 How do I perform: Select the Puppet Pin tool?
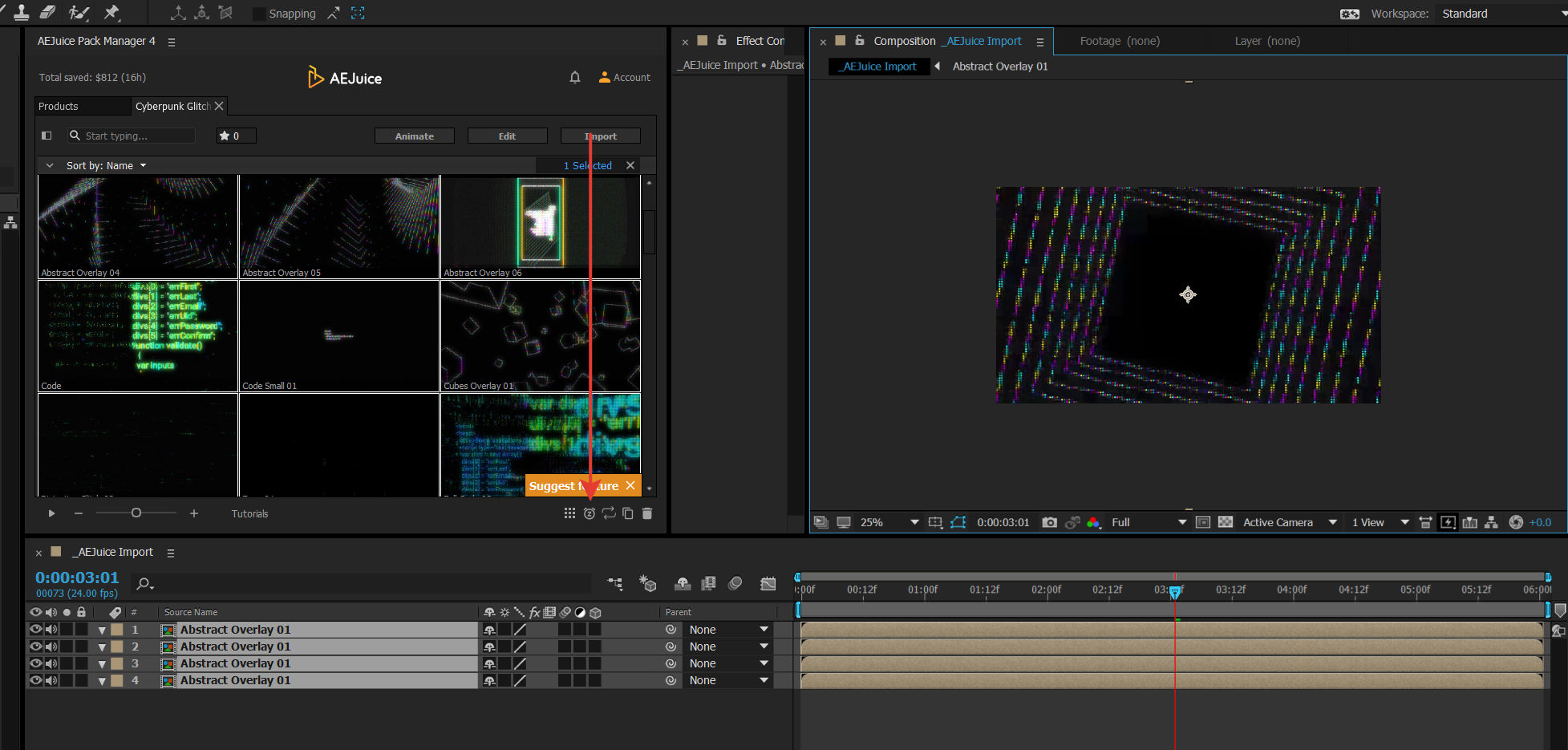pyautogui.click(x=111, y=12)
